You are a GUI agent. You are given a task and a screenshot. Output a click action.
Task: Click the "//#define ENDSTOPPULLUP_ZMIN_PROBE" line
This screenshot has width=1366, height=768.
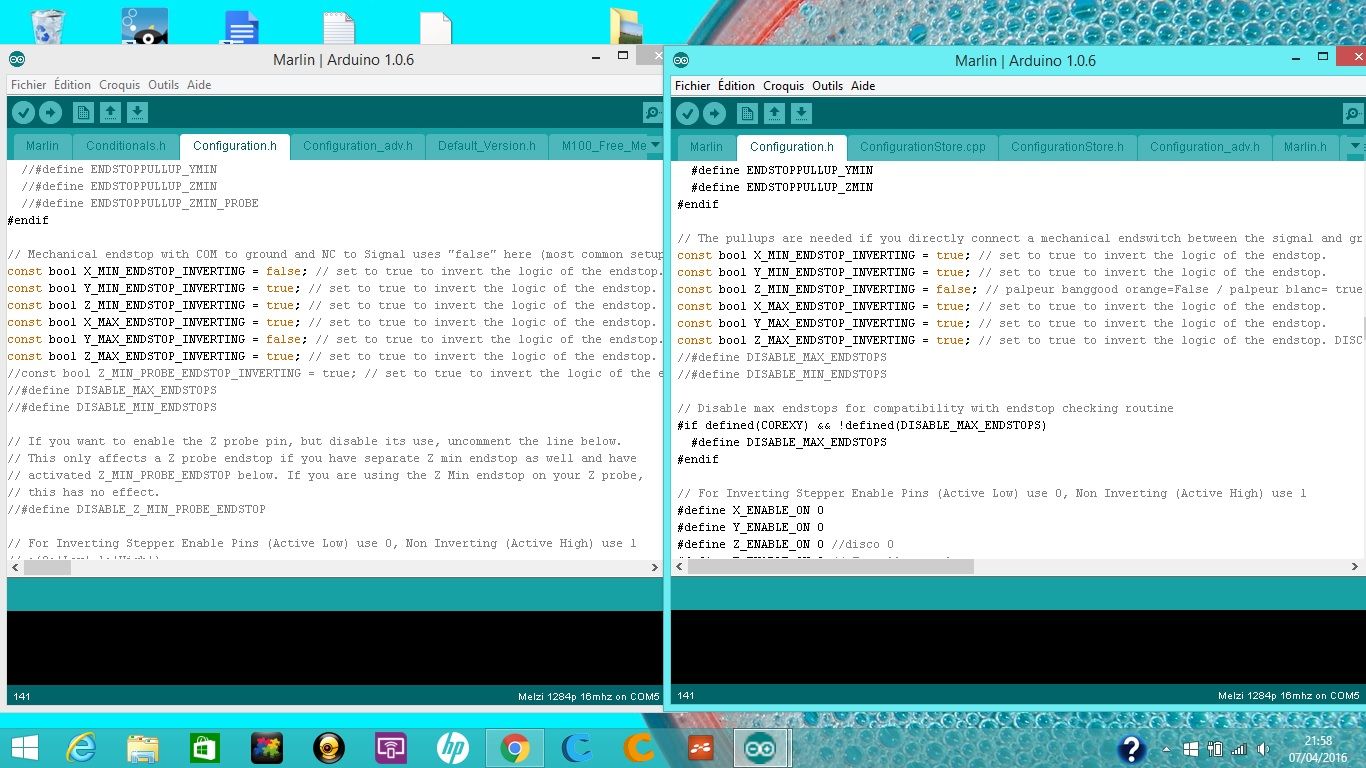(140, 203)
